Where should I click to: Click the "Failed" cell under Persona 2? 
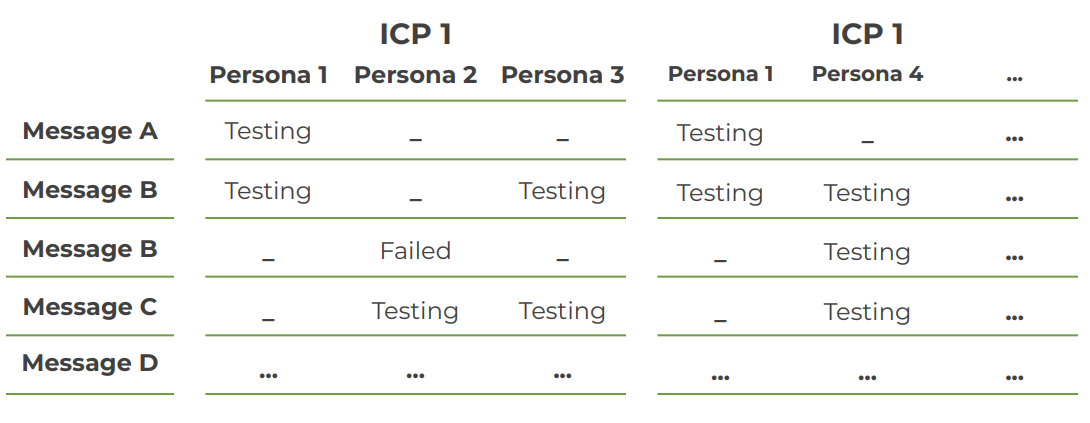click(415, 251)
